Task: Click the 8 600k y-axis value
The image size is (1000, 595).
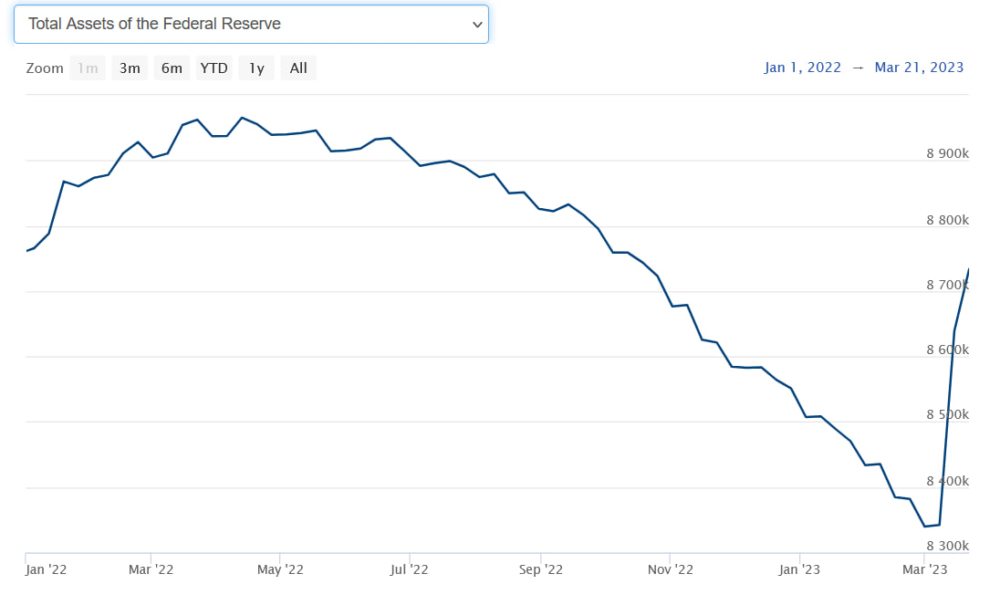Action: pyautogui.click(x=948, y=350)
